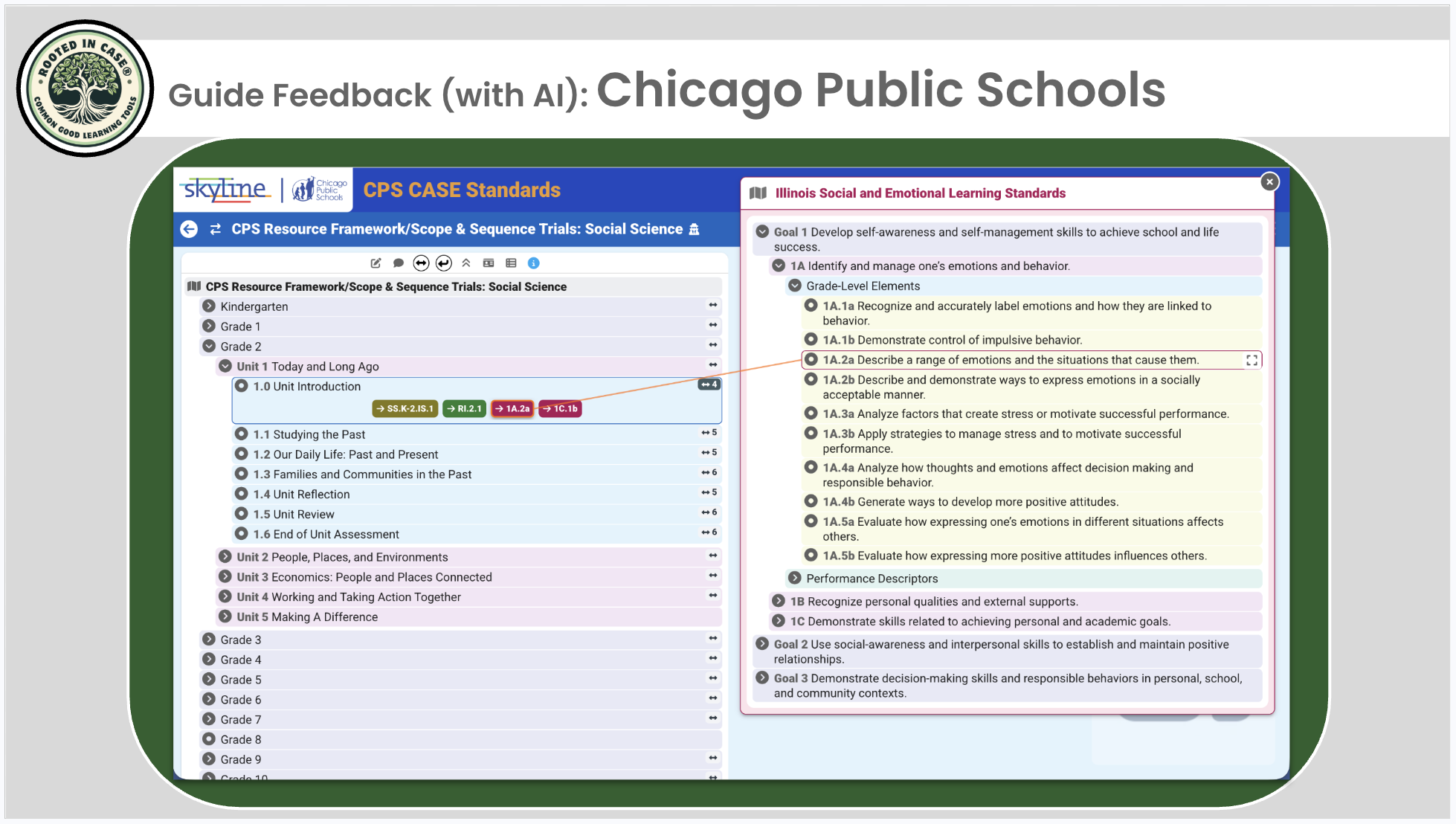Click the building icon after the Social Science title
1456x824 pixels.
click(x=694, y=229)
